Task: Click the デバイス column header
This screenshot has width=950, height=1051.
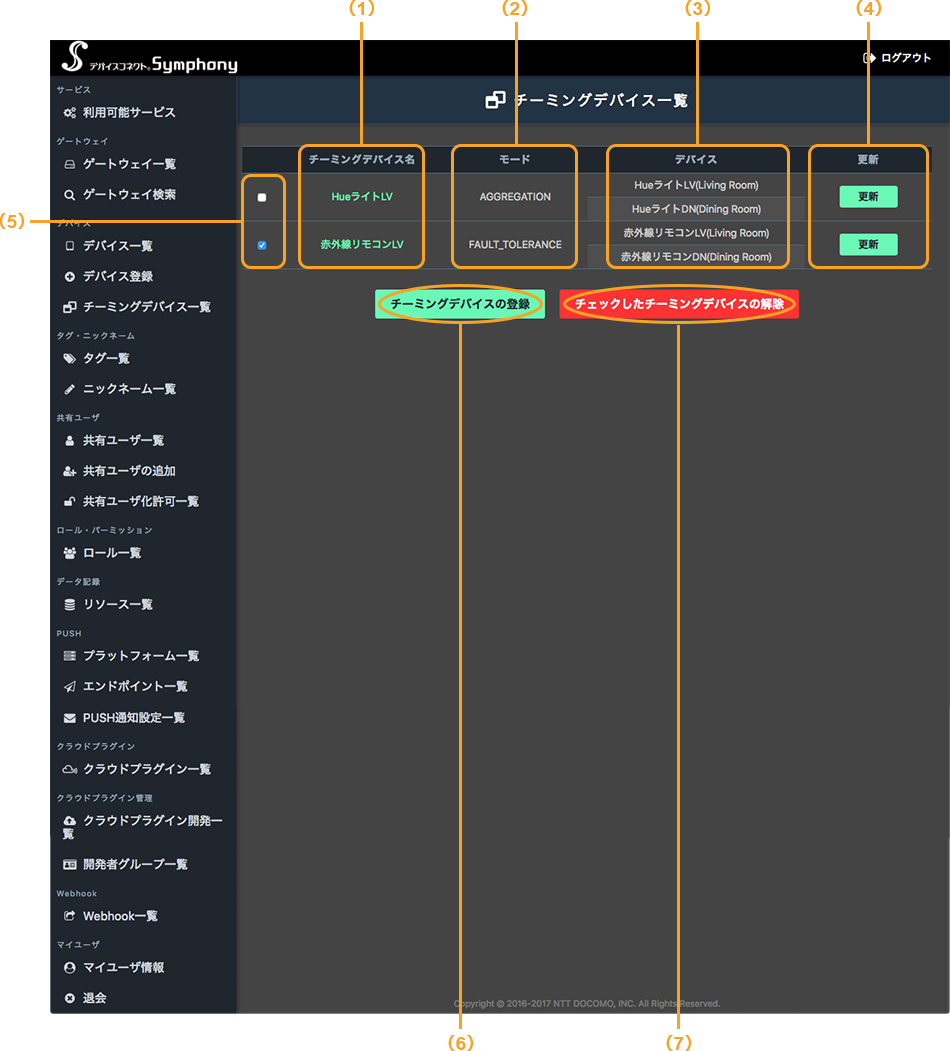Action: (696, 160)
